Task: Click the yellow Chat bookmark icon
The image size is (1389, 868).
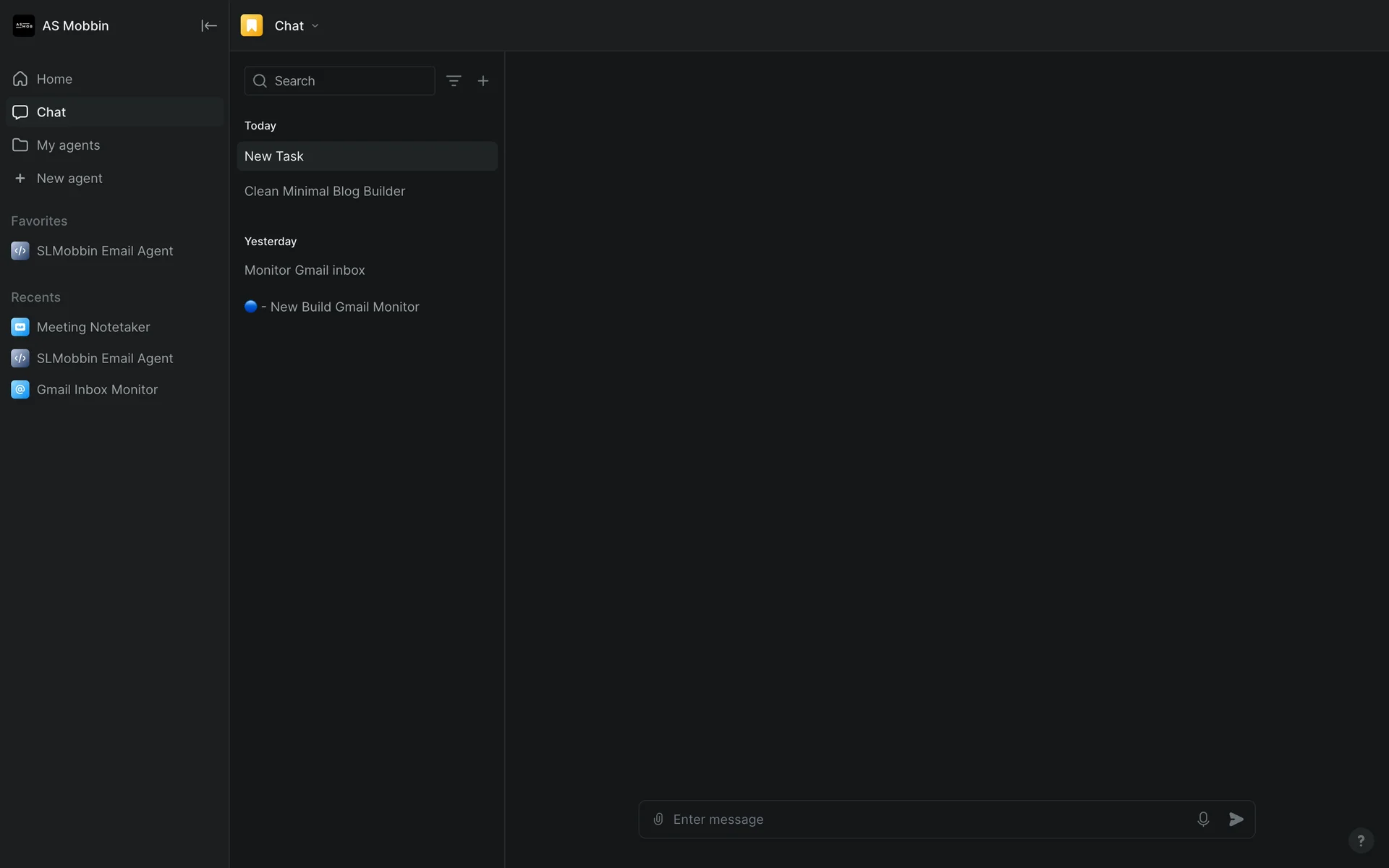Action: click(x=252, y=26)
